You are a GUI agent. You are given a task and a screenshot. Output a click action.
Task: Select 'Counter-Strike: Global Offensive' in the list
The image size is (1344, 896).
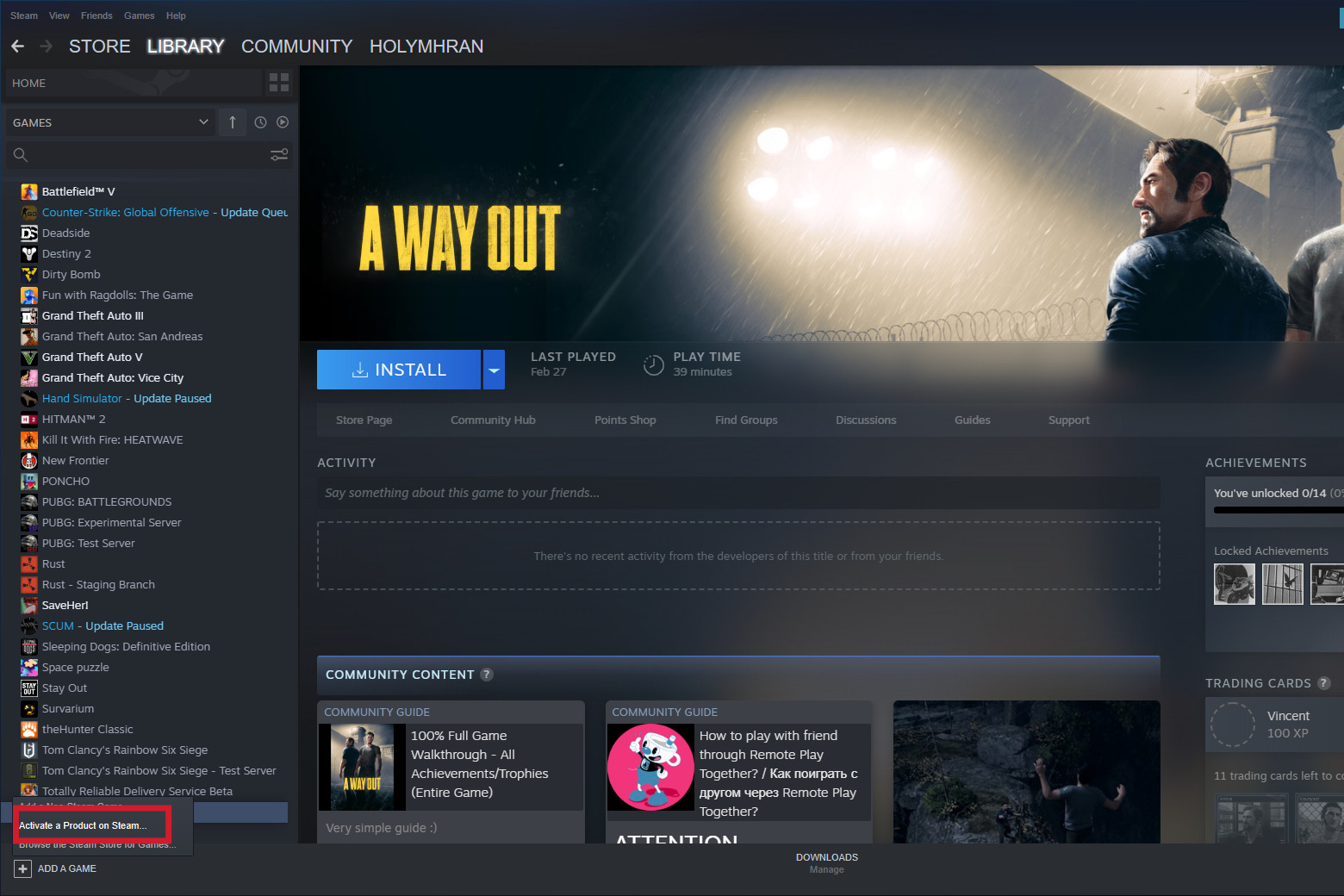coord(126,213)
